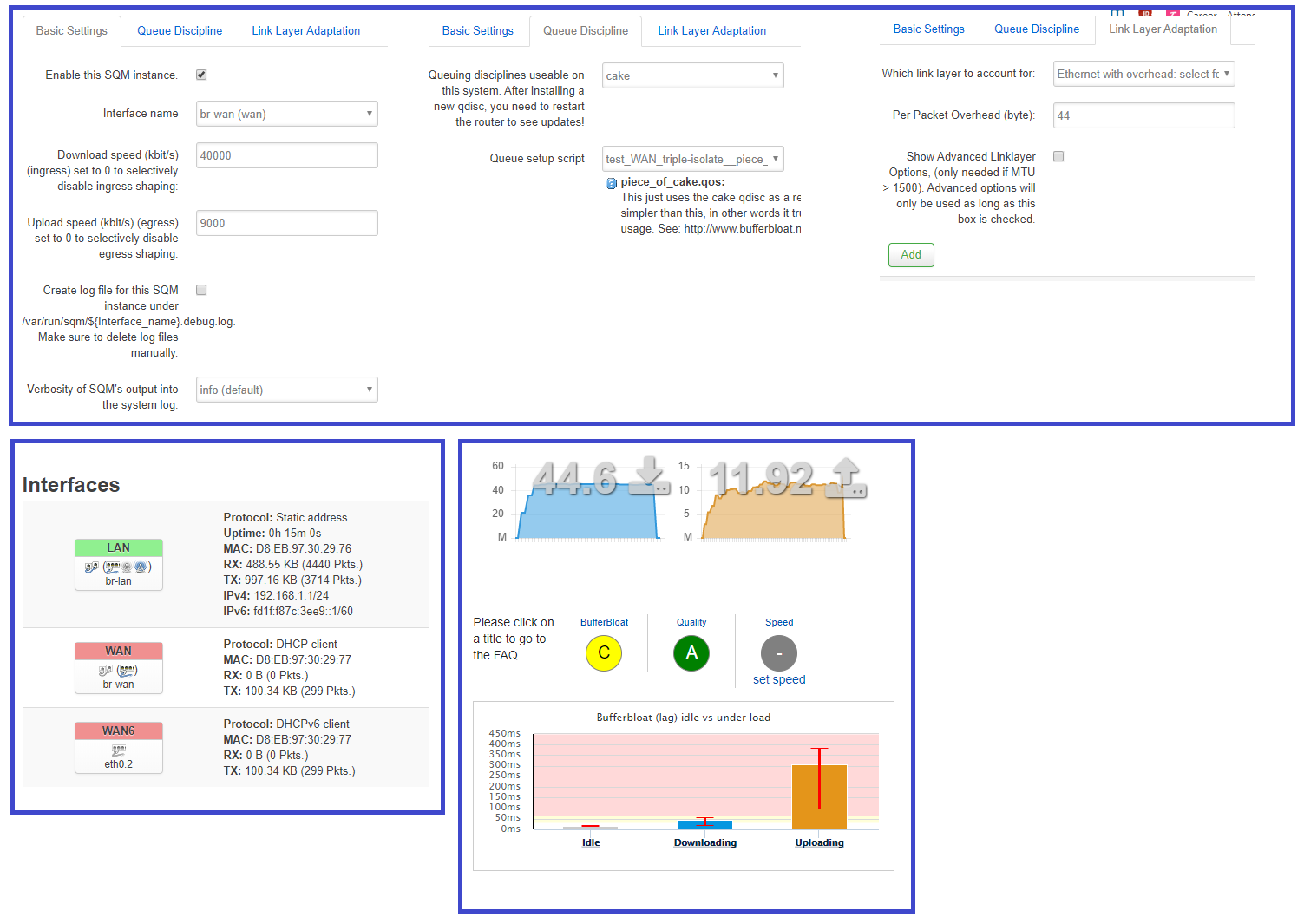
Task: Click the WAN br-wan interface icon
Action: 119,671
